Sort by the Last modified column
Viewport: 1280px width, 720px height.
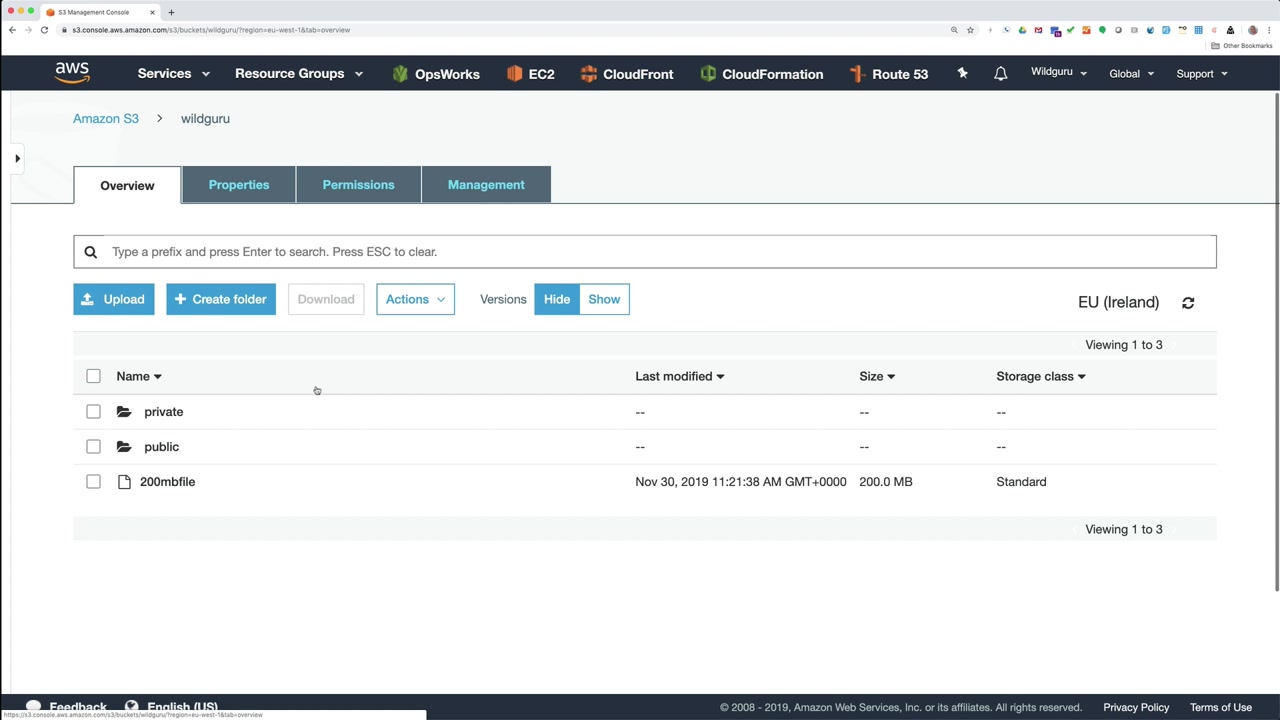click(680, 376)
